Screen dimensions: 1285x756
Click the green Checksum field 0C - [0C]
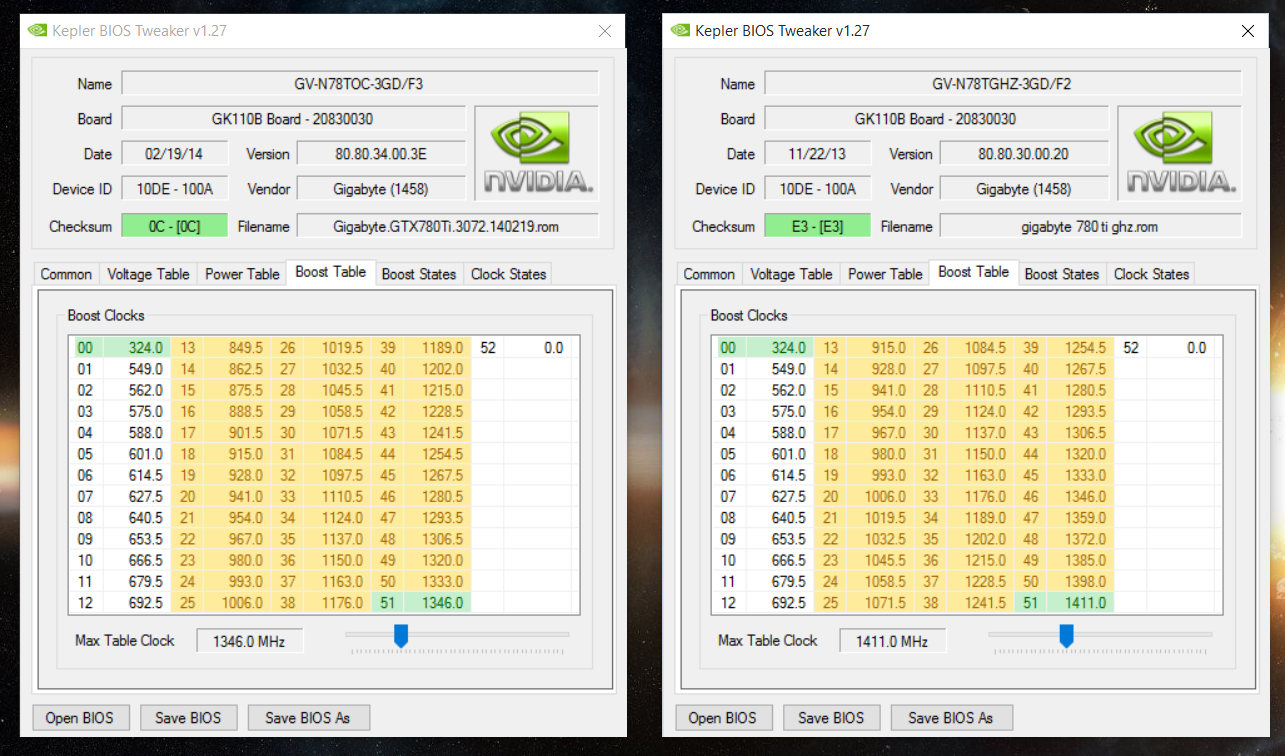(175, 226)
